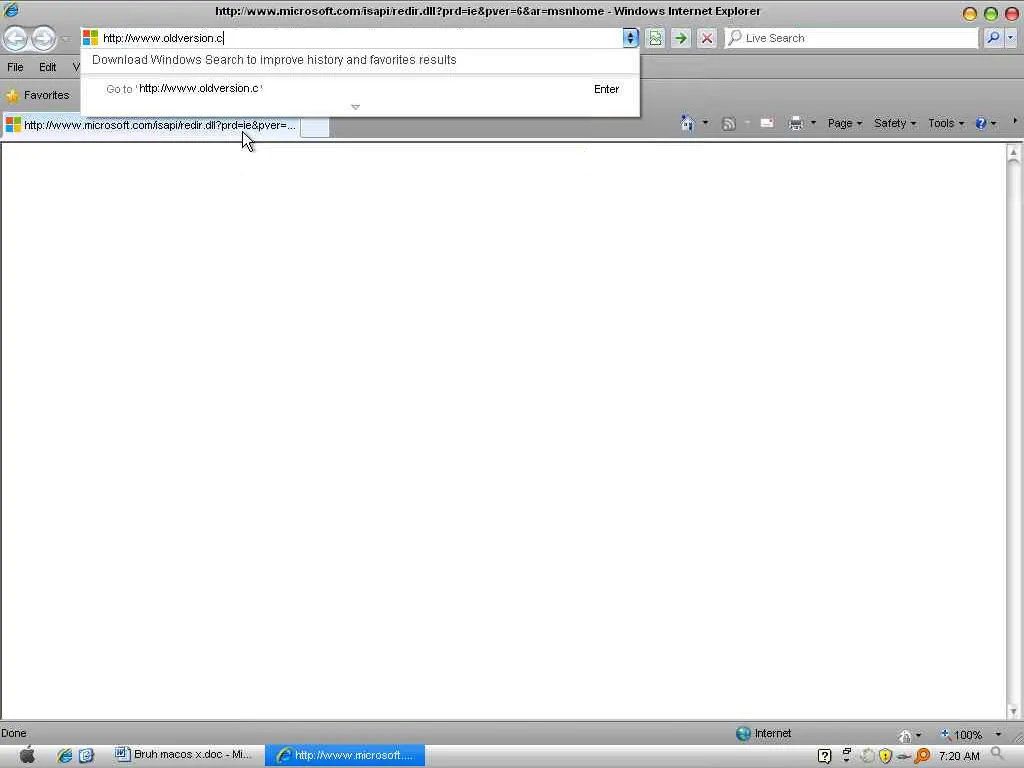Click the second quick launch icon
Screen dimensions: 1024x768
86,756
